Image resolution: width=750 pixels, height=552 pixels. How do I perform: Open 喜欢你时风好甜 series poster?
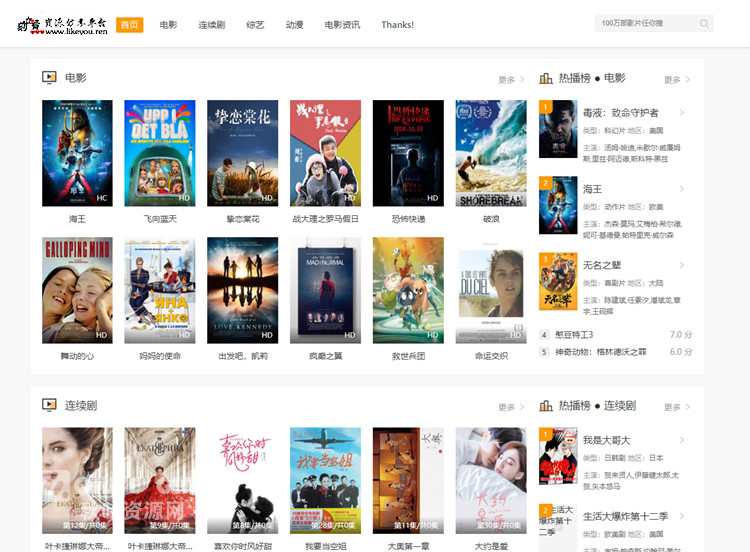243,481
